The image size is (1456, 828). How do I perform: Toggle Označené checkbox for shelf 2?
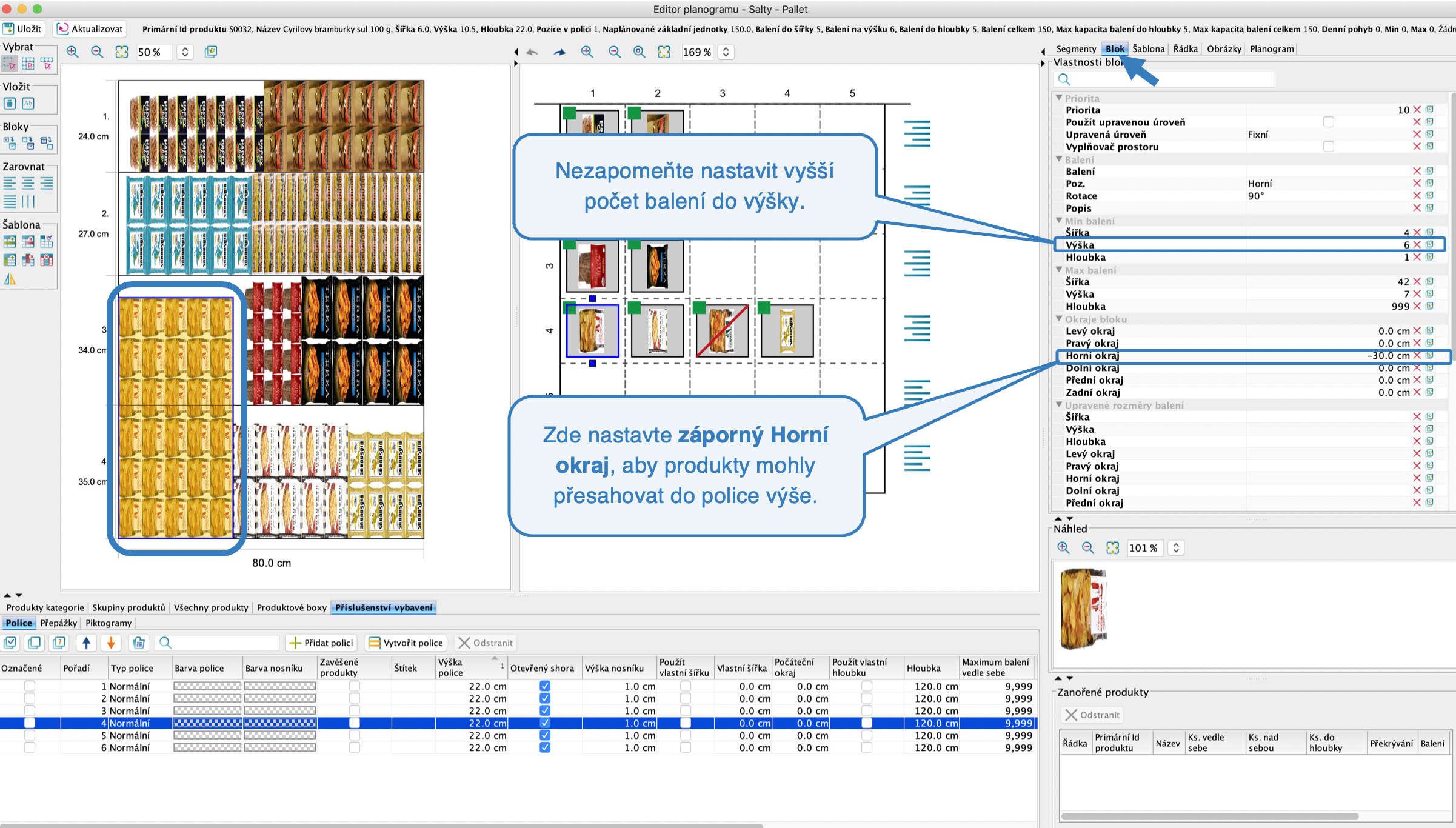(29, 698)
